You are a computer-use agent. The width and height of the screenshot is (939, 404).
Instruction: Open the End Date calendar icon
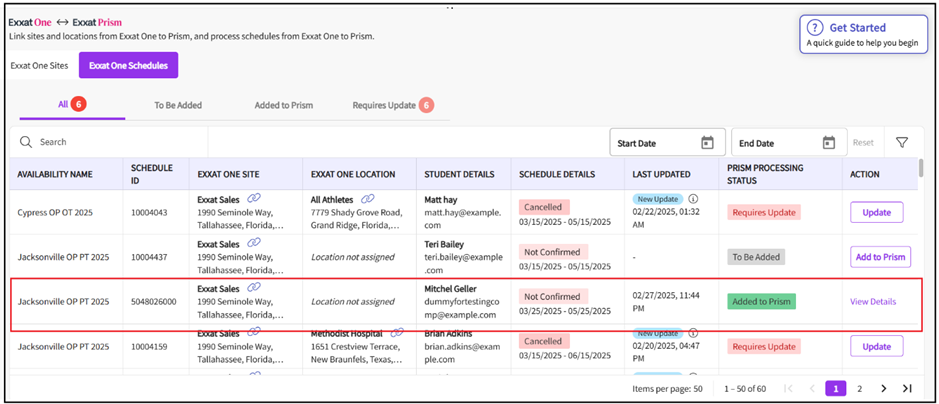click(828, 143)
